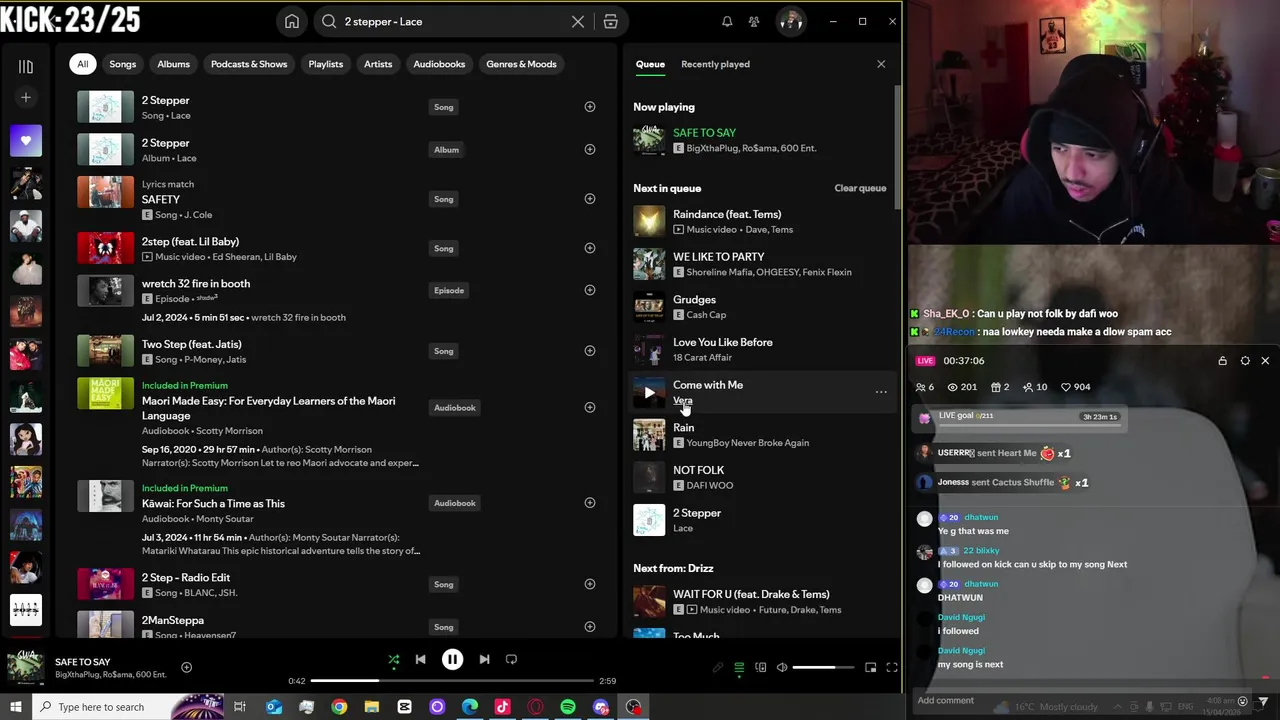Filter results by Songs
Viewport: 1280px width, 720px height.
123,64
